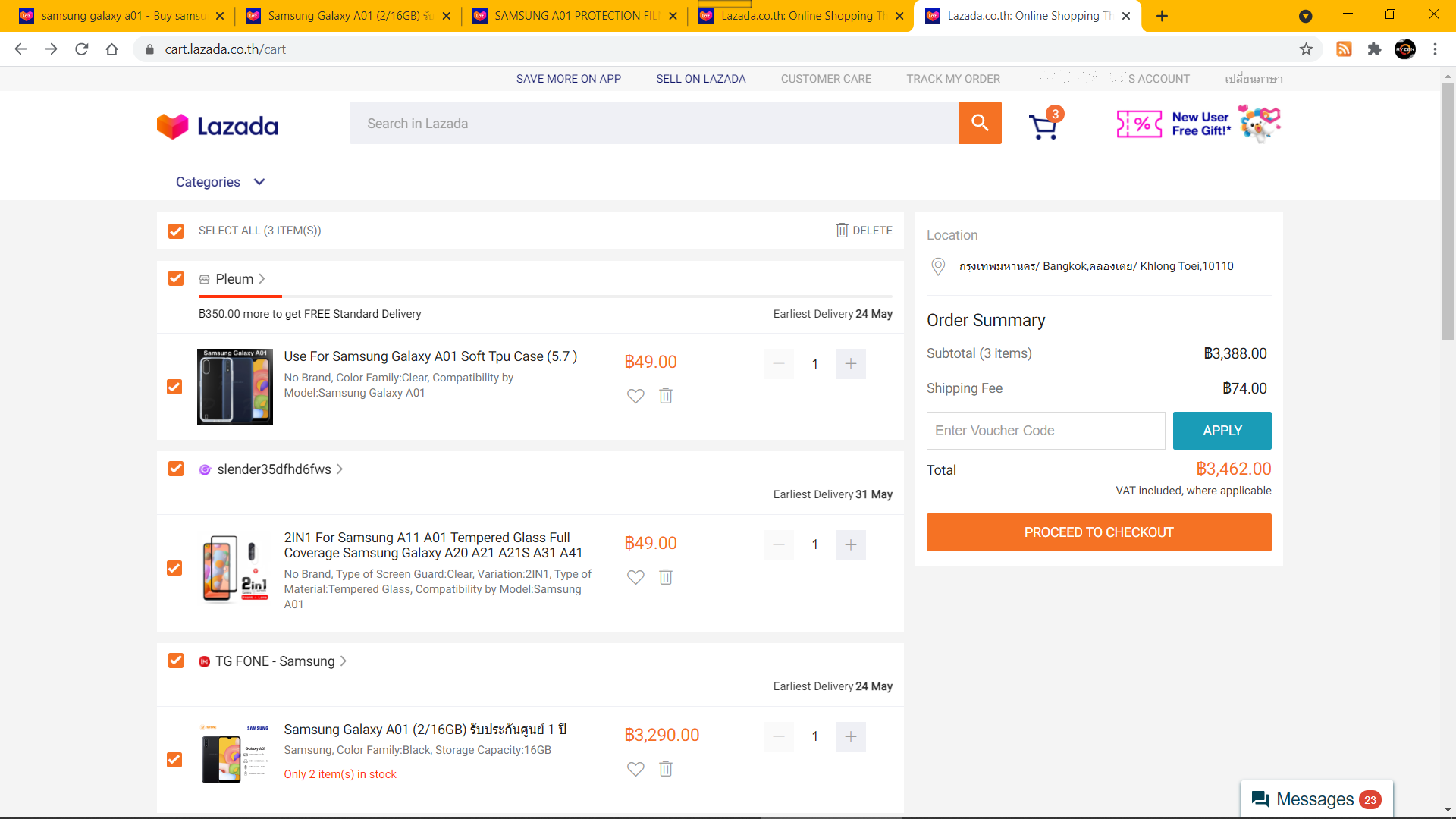
Task: Toggle the Pleum shop checkbox
Action: (176, 278)
